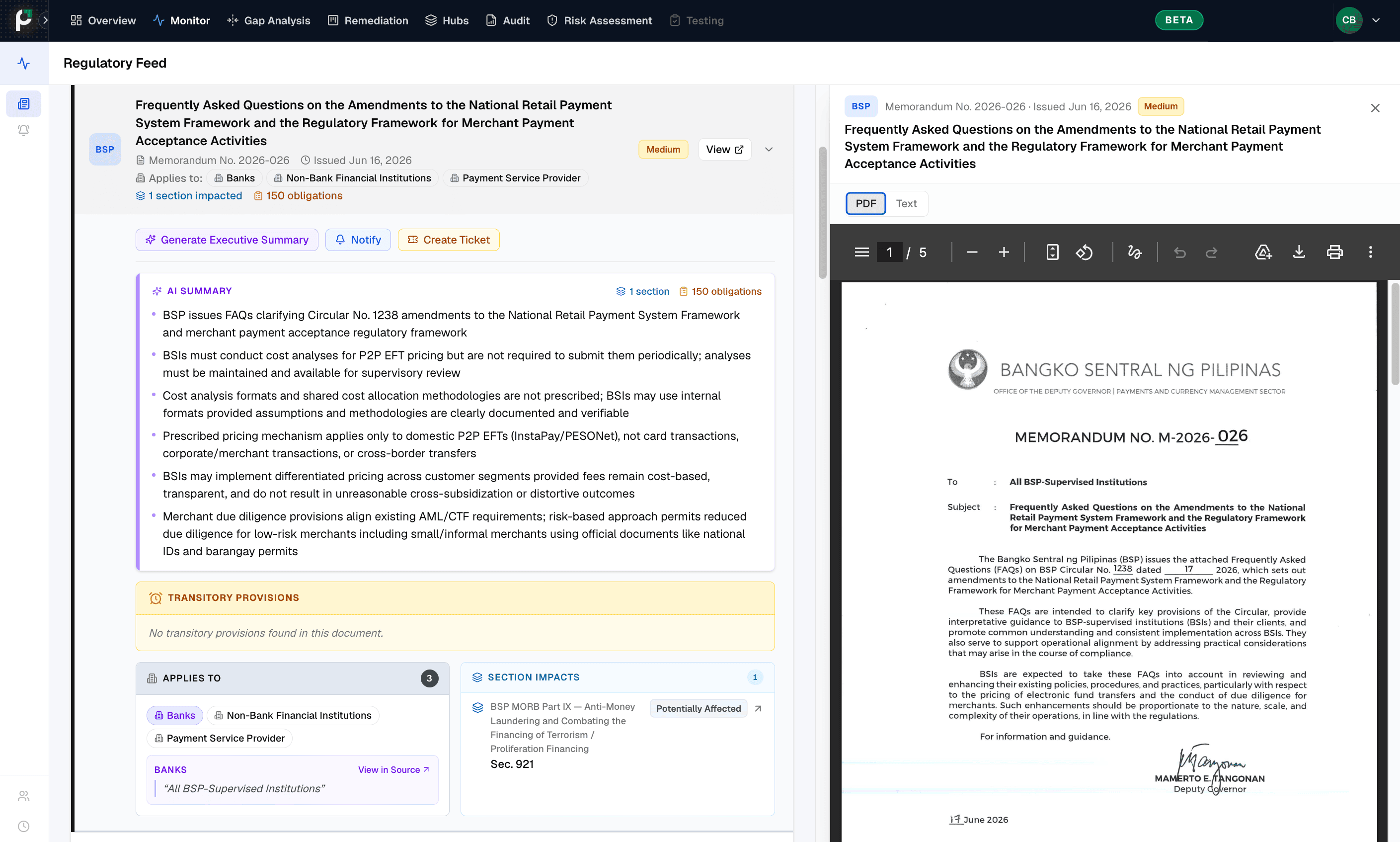Screen dimensions: 1400x842
Task: Click the PDF page number field
Action: (890, 252)
